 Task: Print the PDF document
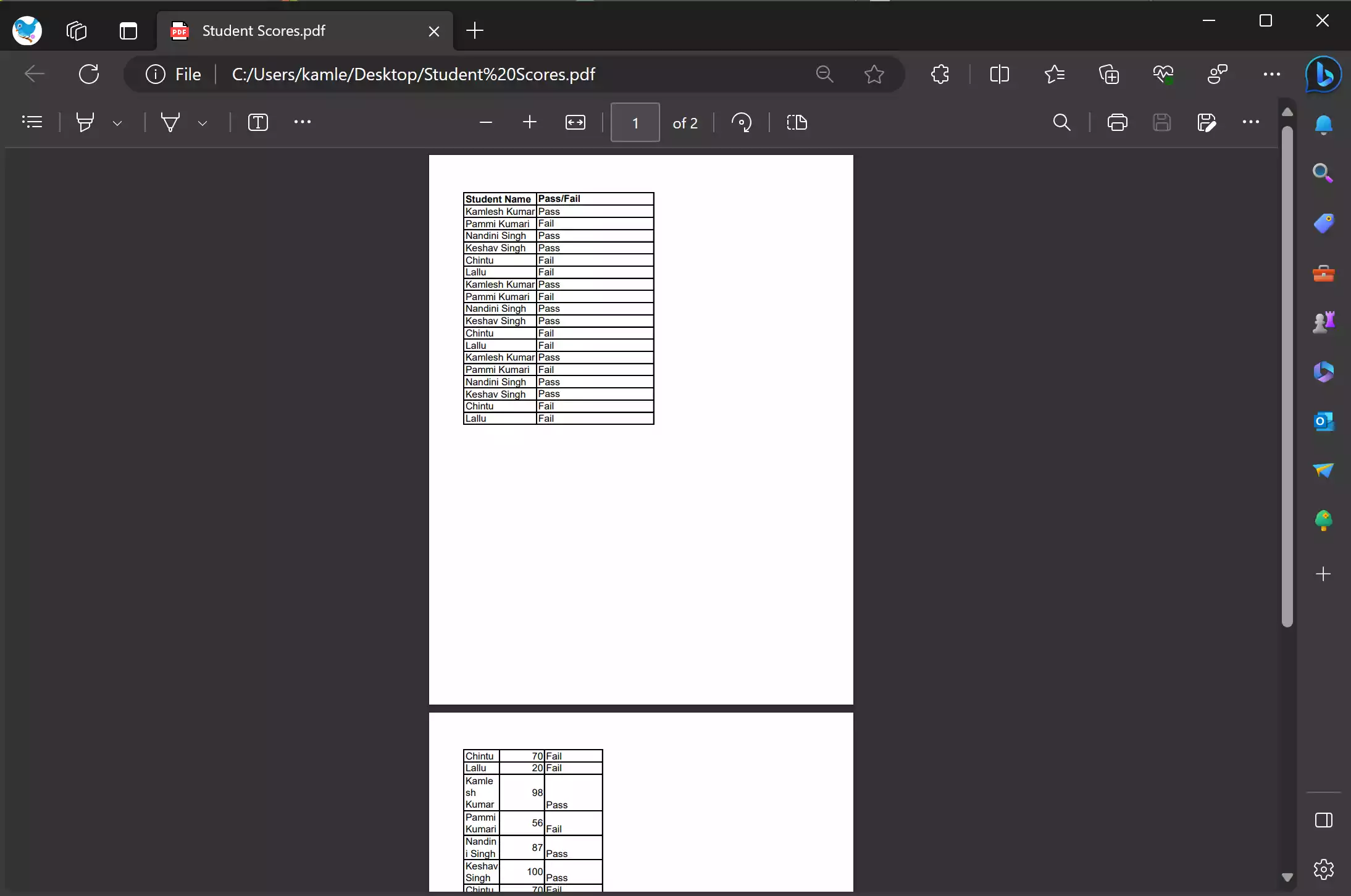1117,122
